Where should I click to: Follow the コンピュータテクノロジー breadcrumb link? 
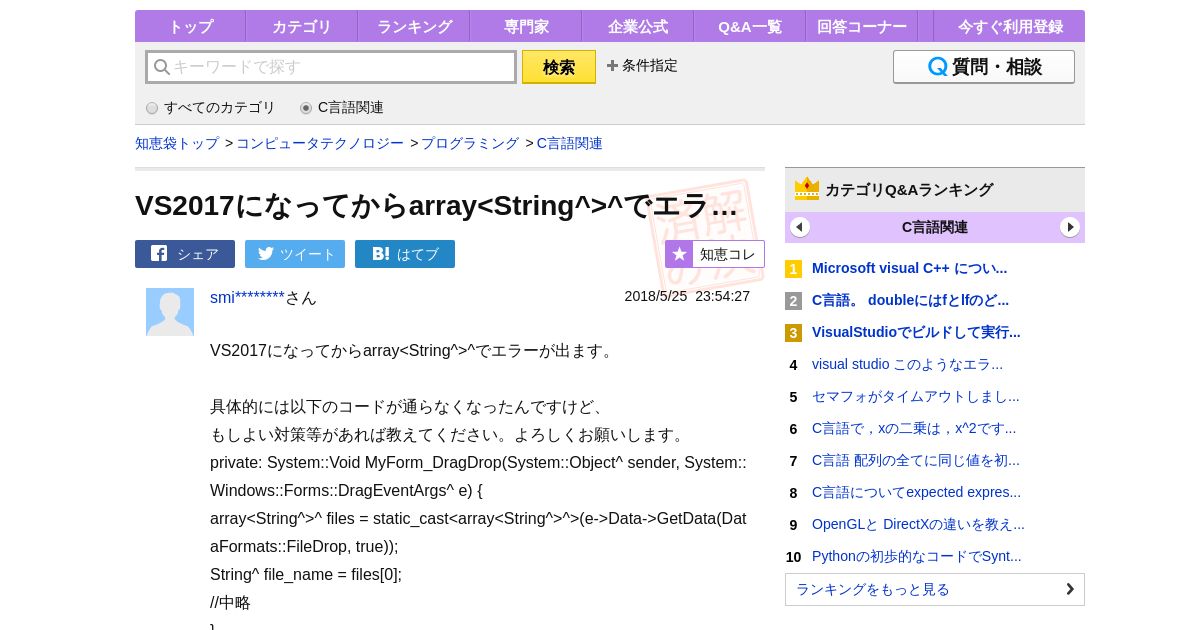(320, 143)
